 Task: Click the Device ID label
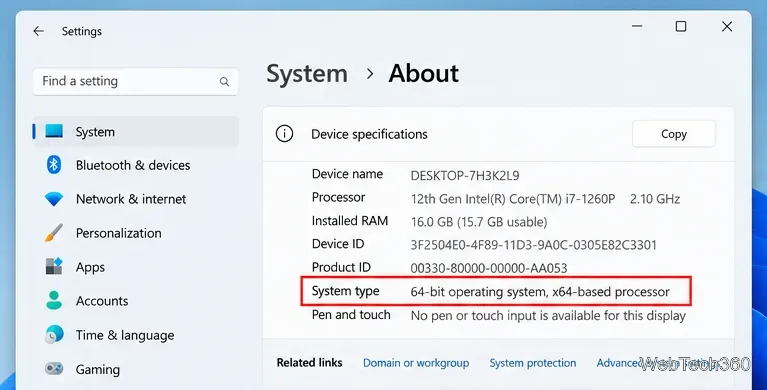coord(338,244)
